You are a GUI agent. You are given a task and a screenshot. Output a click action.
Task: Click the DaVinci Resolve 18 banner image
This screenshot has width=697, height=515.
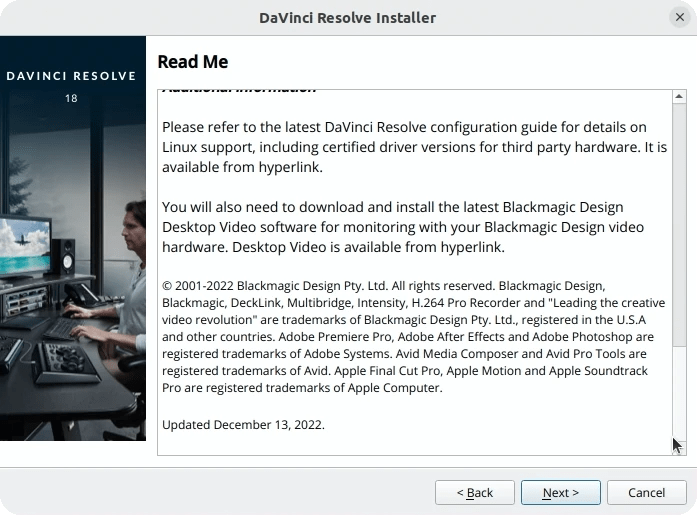pos(73,238)
